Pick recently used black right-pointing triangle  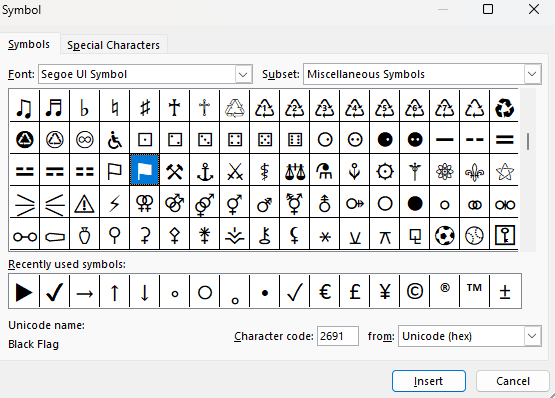(24, 292)
